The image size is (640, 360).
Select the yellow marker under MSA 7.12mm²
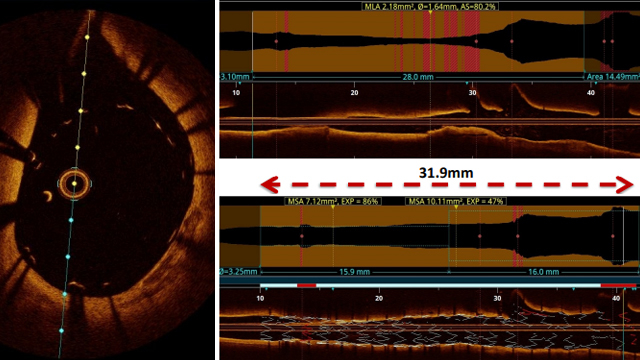click(333, 207)
